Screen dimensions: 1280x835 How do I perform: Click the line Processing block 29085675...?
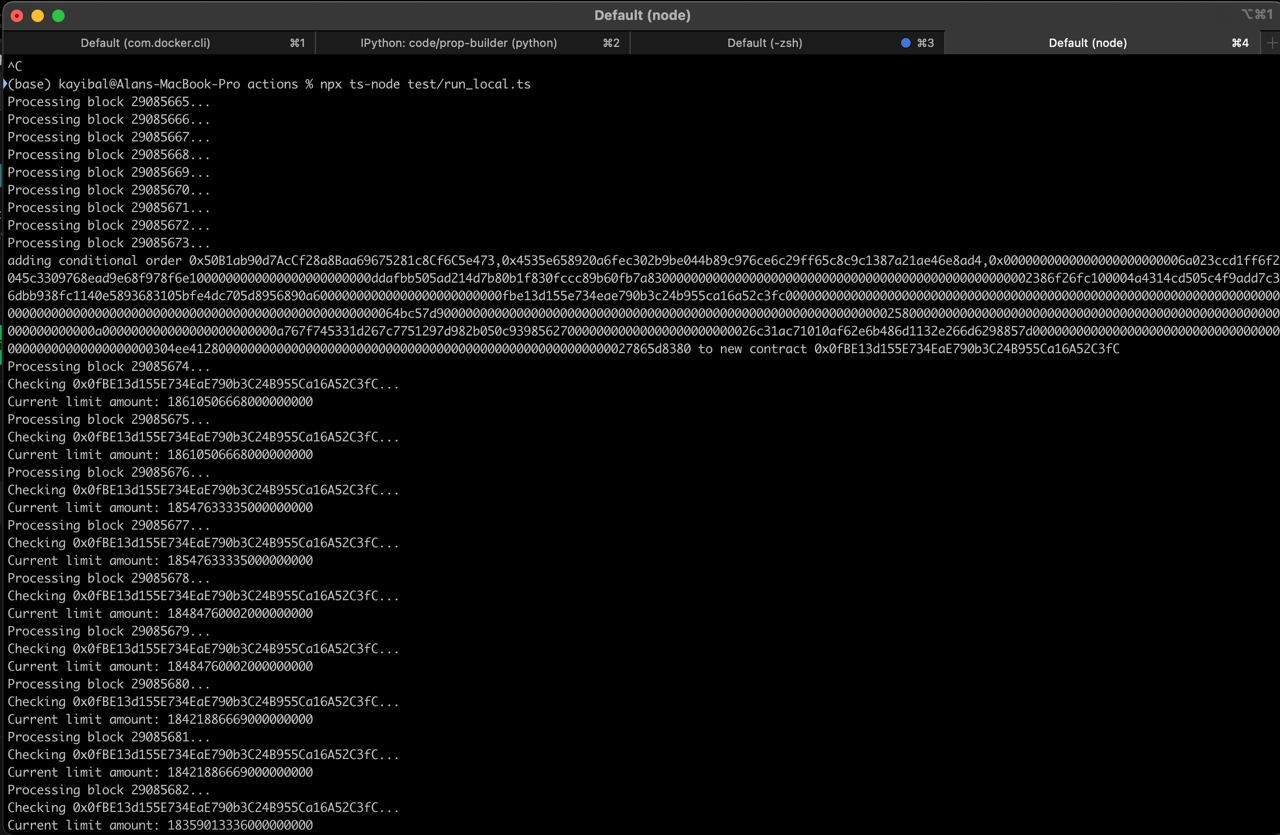(109, 420)
